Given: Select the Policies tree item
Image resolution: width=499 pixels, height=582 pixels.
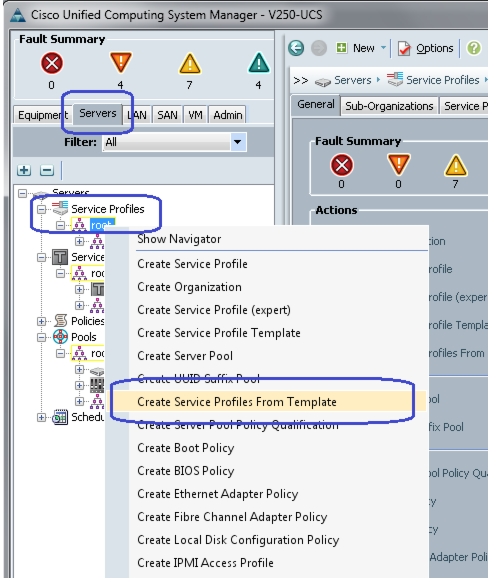Looking at the screenshot, I should pyautogui.click(x=88, y=321).
